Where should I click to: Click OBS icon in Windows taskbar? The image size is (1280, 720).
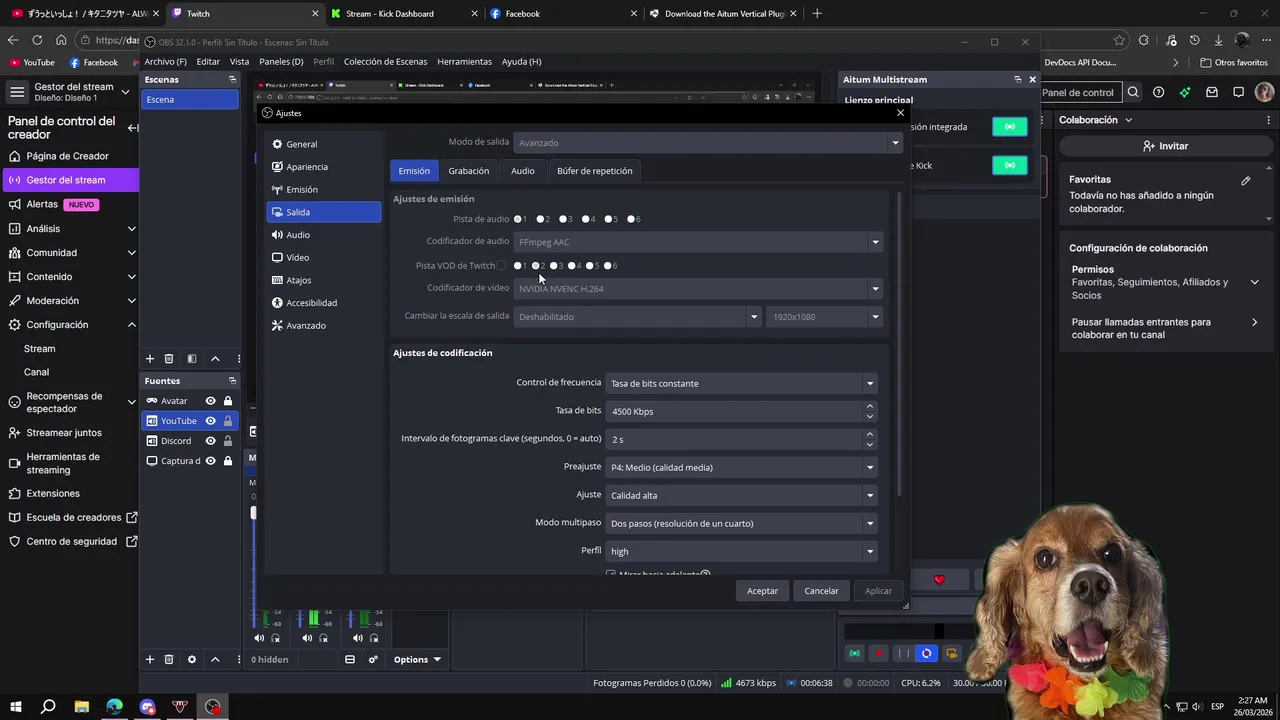click(213, 707)
